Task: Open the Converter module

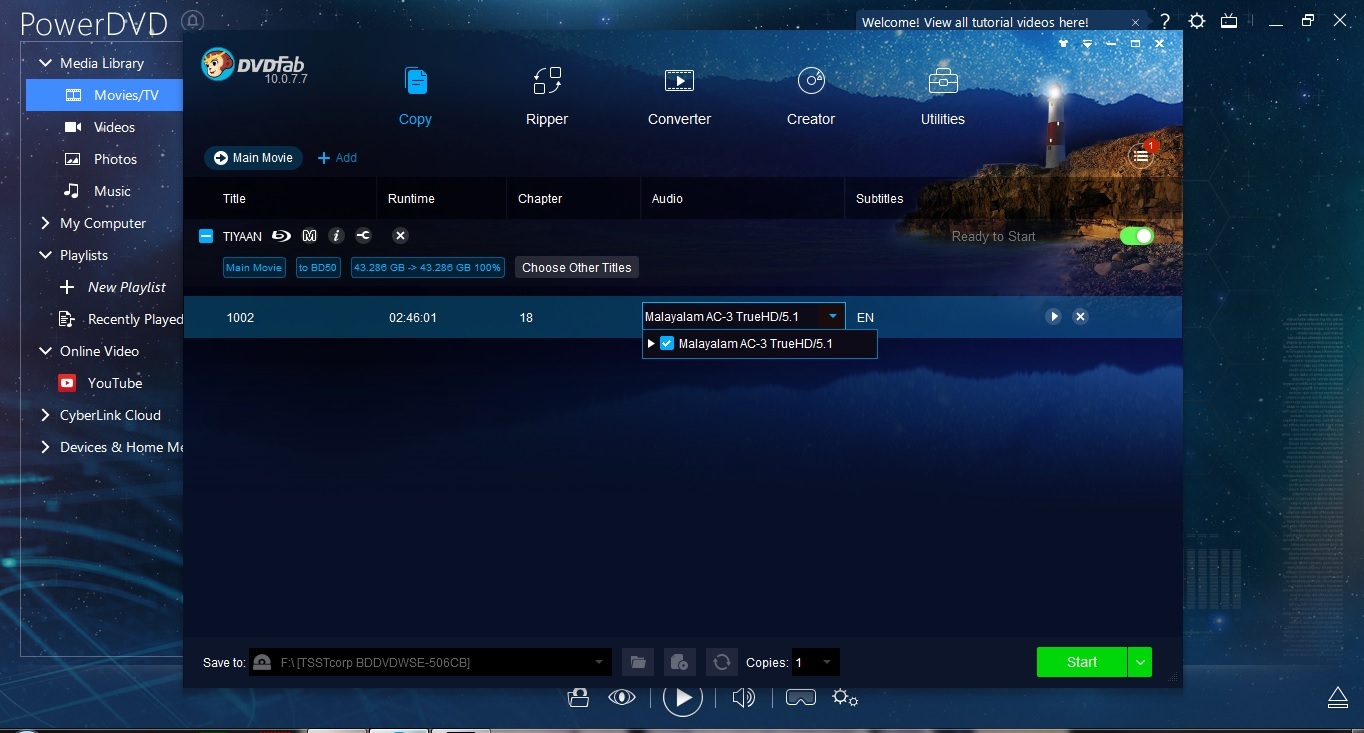Action: click(x=679, y=96)
